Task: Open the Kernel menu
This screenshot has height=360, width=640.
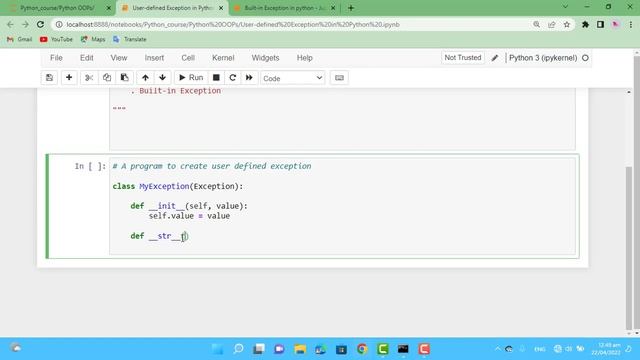Action: tap(223, 58)
